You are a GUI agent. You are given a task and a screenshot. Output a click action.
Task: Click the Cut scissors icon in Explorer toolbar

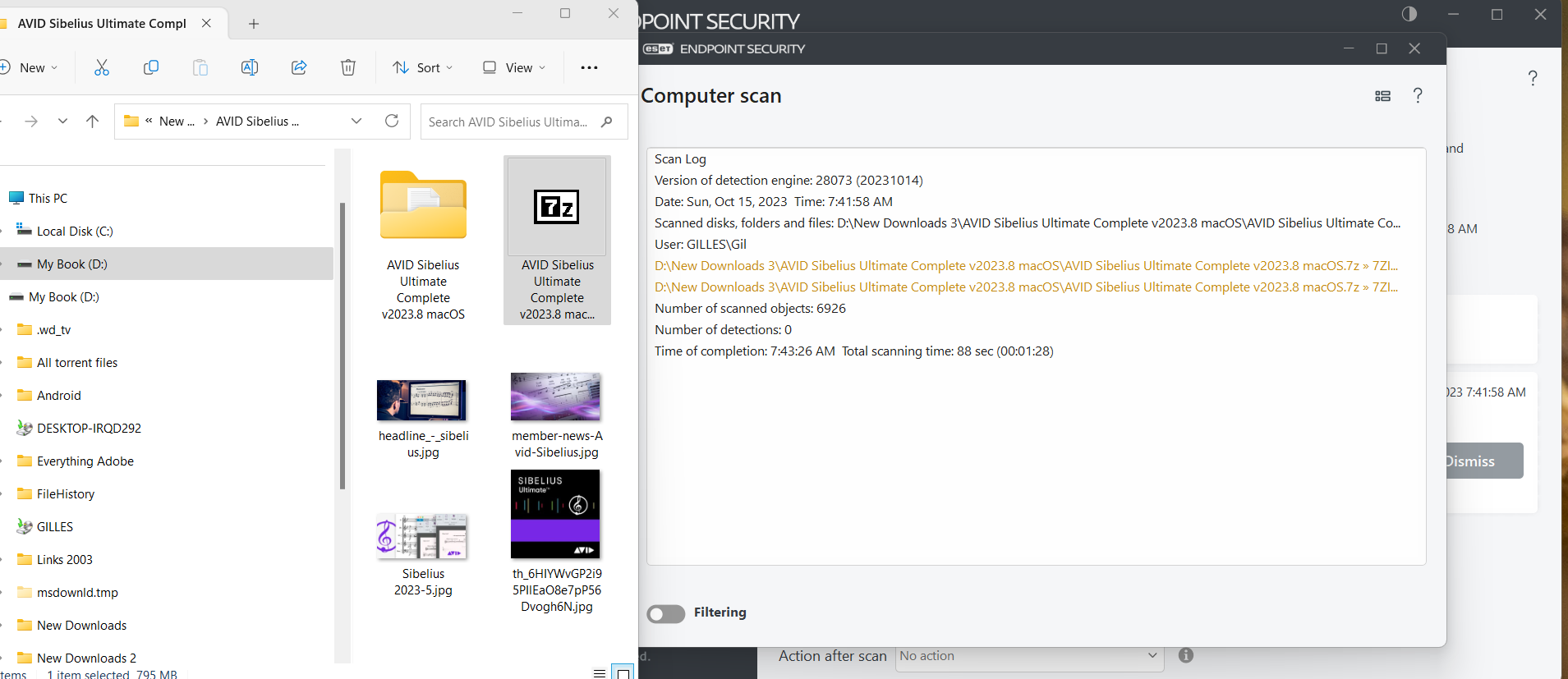click(x=102, y=67)
